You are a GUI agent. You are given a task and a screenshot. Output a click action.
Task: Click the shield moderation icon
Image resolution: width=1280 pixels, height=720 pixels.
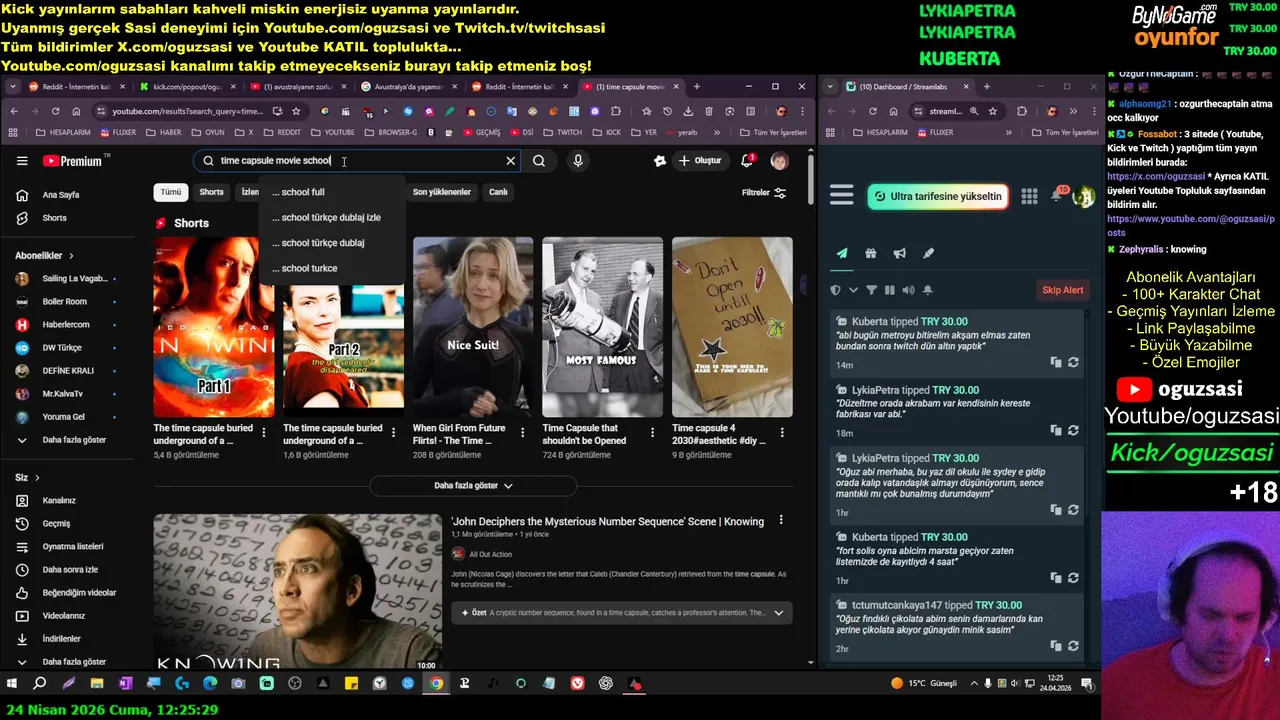coord(836,290)
